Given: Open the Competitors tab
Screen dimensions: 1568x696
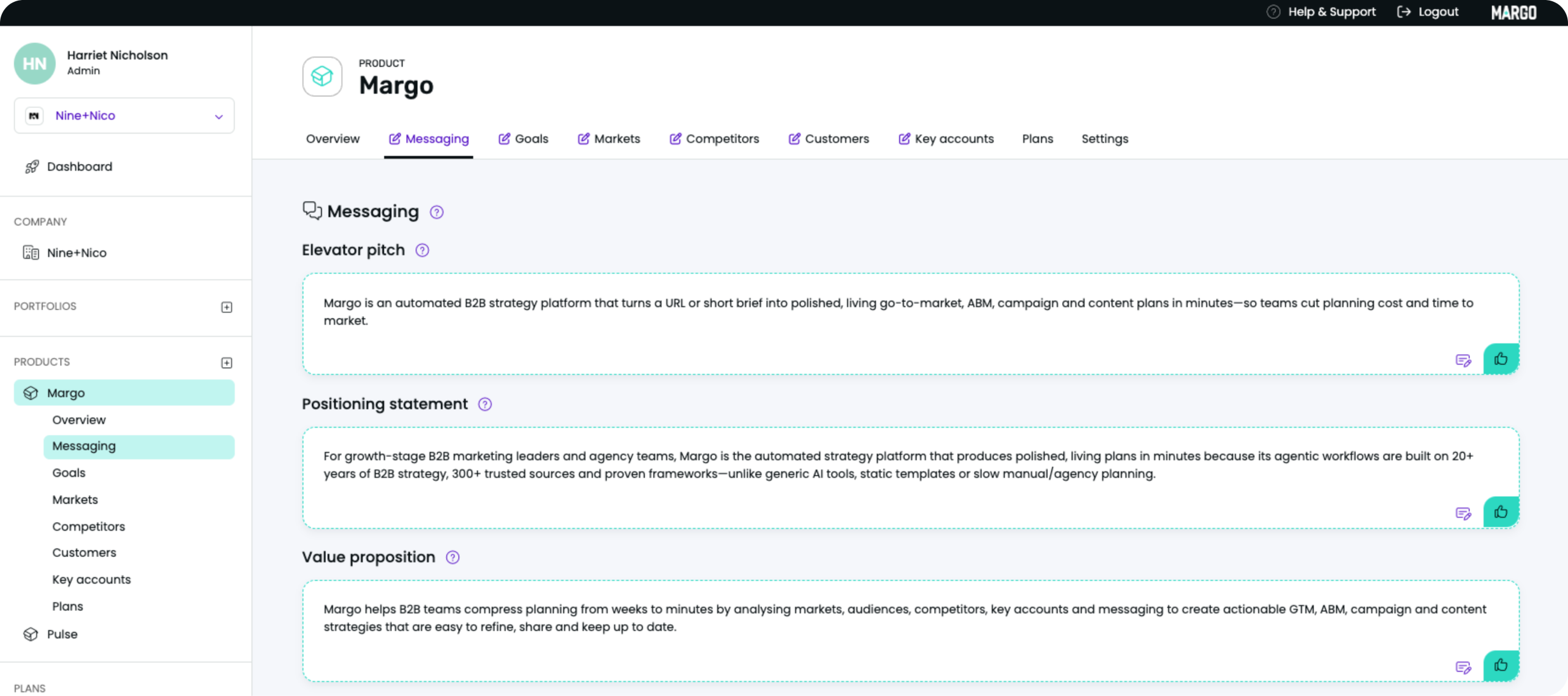Looking at the screenshot, I should pyautogui.click(x=714, y=139).
